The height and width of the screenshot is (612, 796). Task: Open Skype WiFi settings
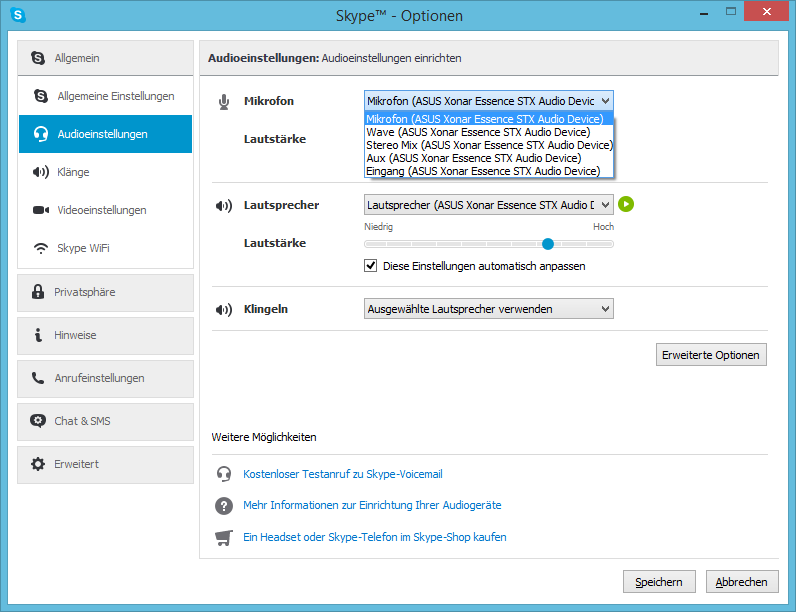point(106,248)
